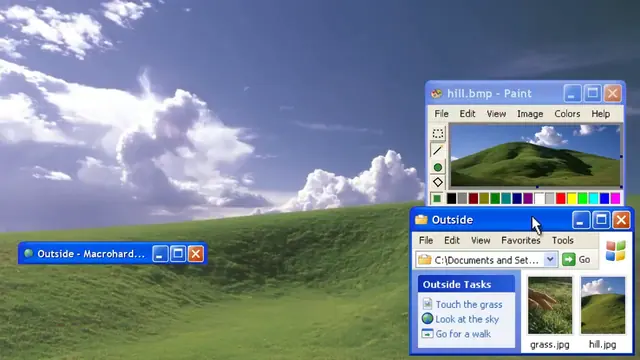Click the globe icon in the Macrohard window title
Screen dimensions: 640x360
point(29,253)
